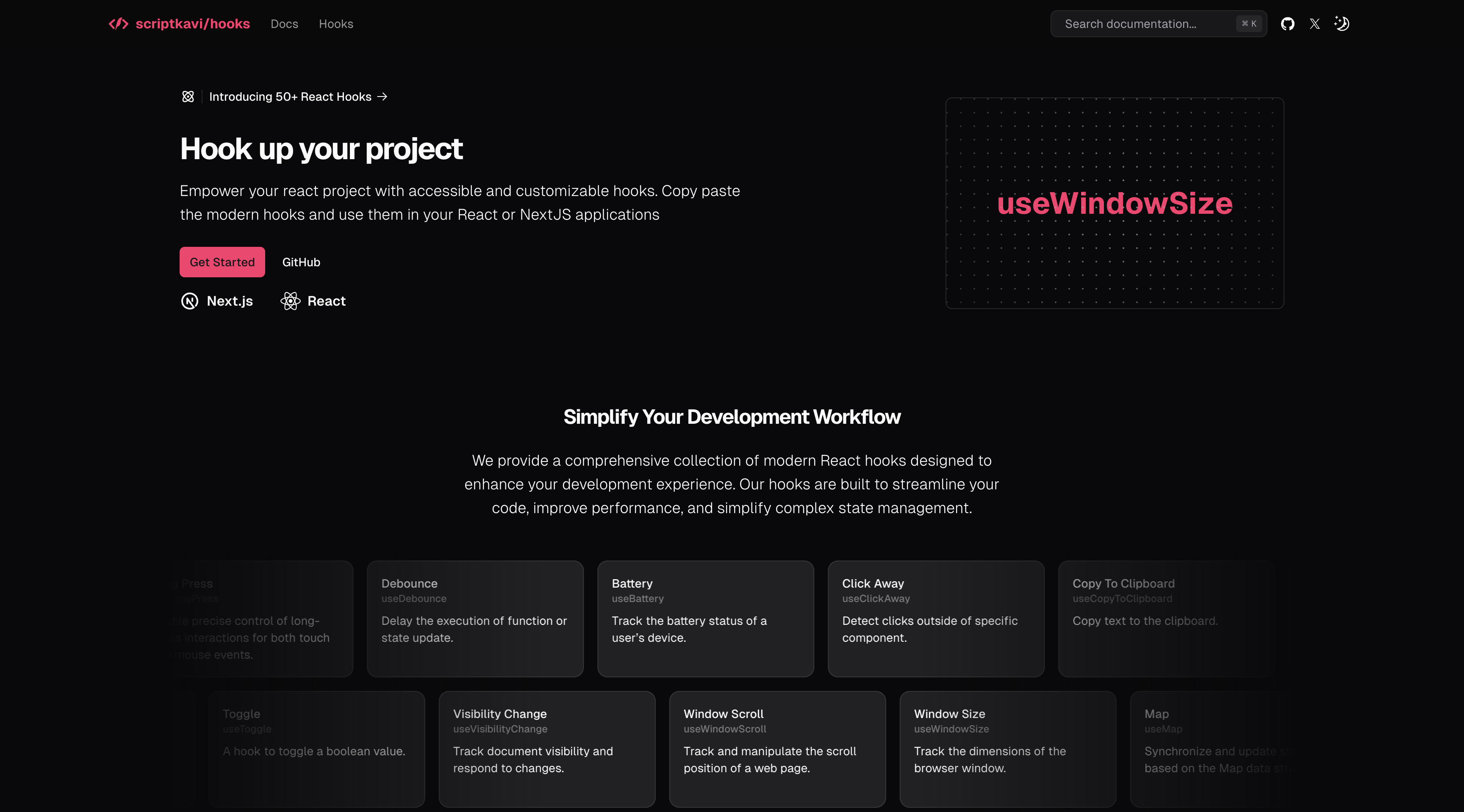Open the Hooks nav item
This screenshot has height=812, width=1464.
(x=336, y=24)
